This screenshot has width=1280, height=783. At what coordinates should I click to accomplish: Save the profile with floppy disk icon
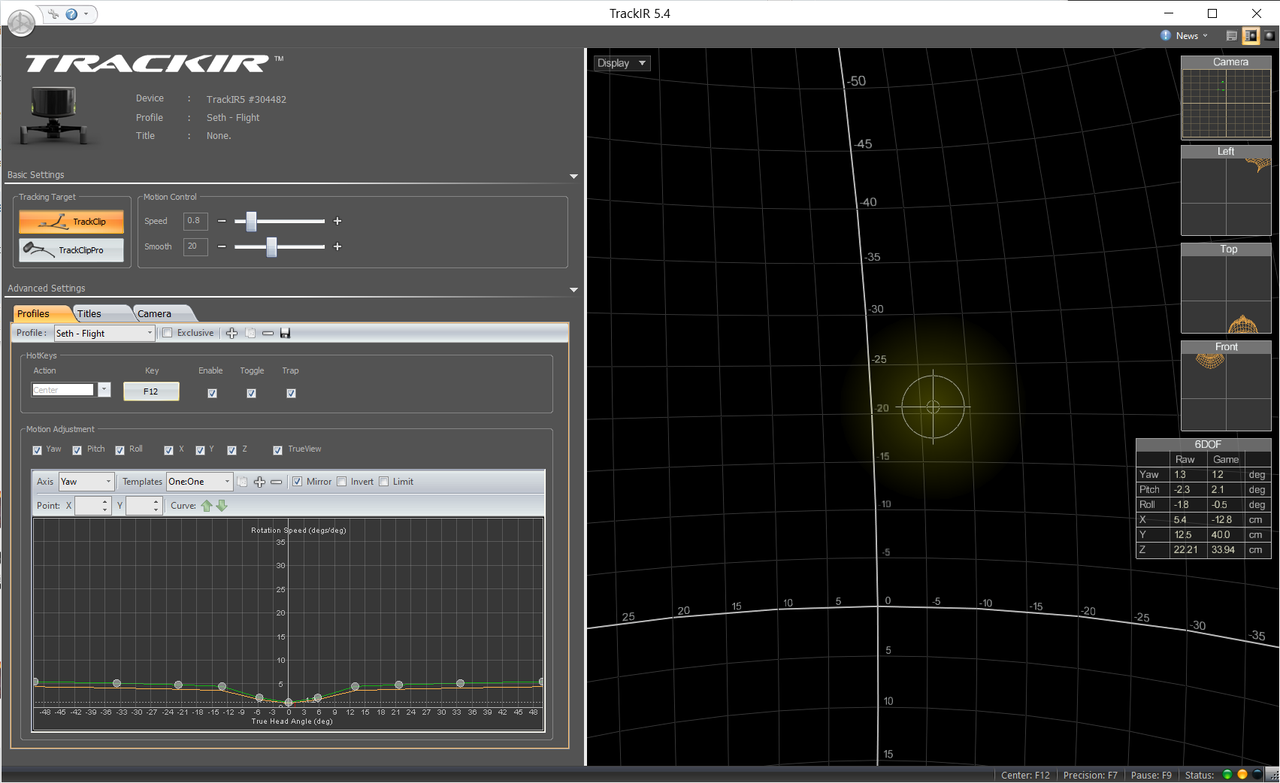pos(285,333)
